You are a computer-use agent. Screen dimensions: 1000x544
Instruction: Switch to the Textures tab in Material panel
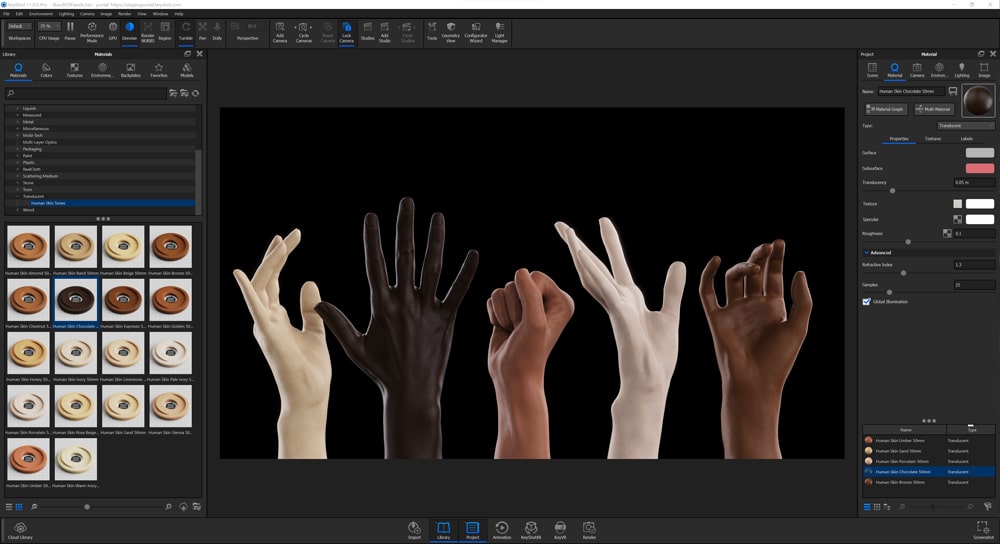click(x=932, y=139)
